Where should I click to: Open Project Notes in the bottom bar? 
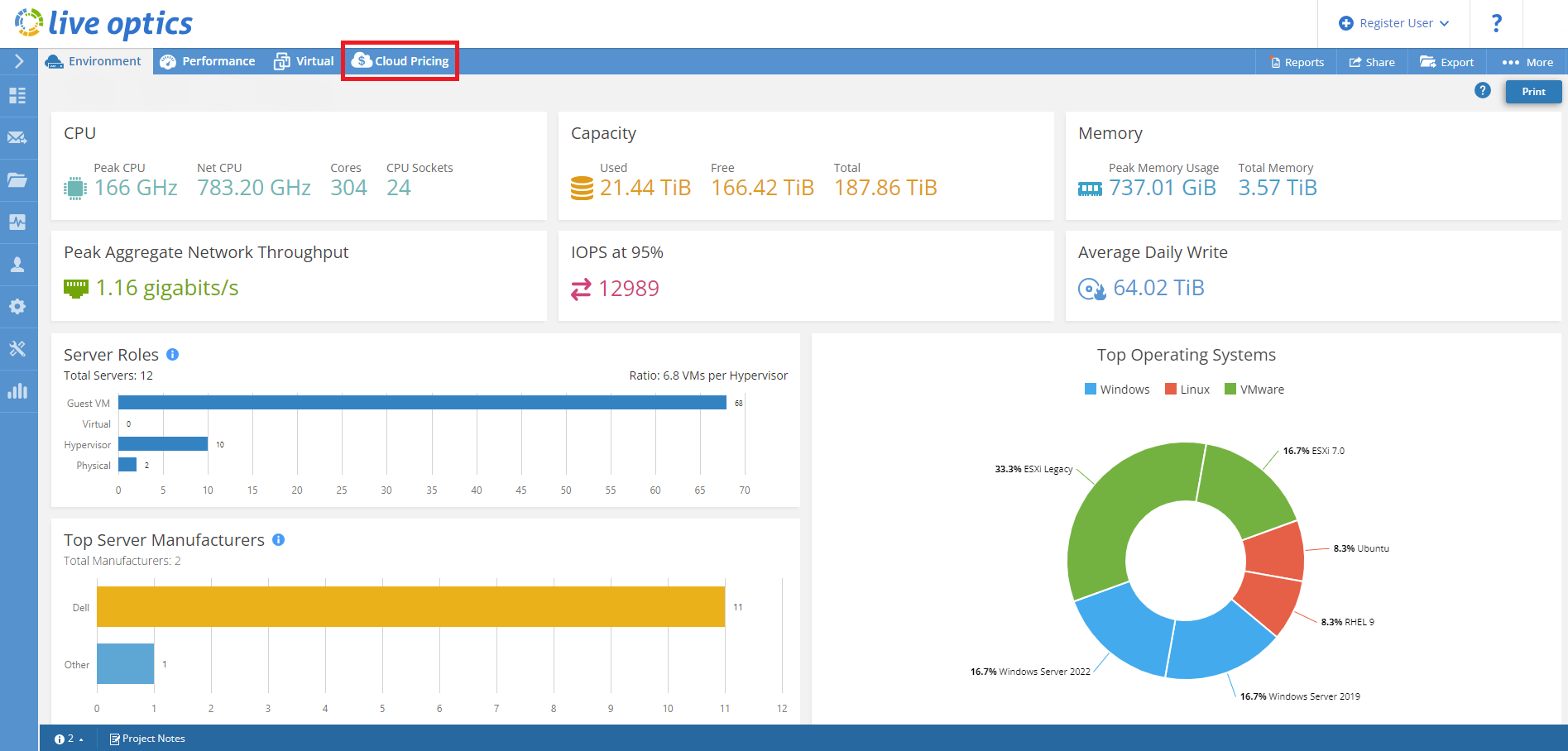pyautogui.click(x=147, y=739)
